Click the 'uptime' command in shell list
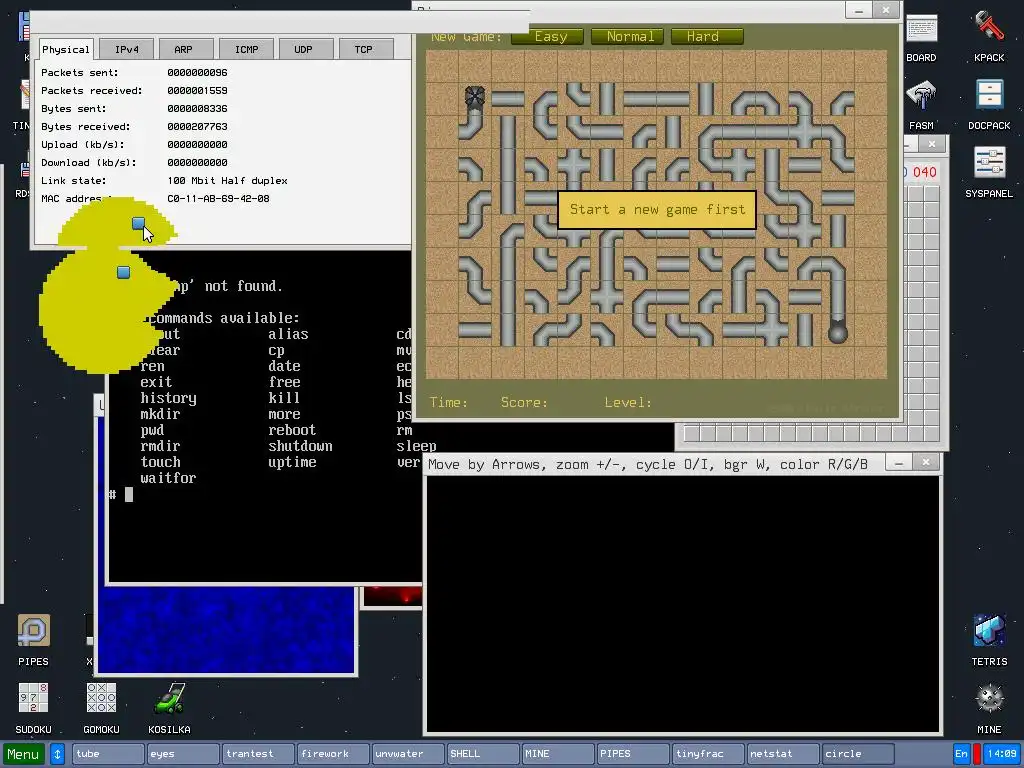1024x768 pixels. coord(292,462)
